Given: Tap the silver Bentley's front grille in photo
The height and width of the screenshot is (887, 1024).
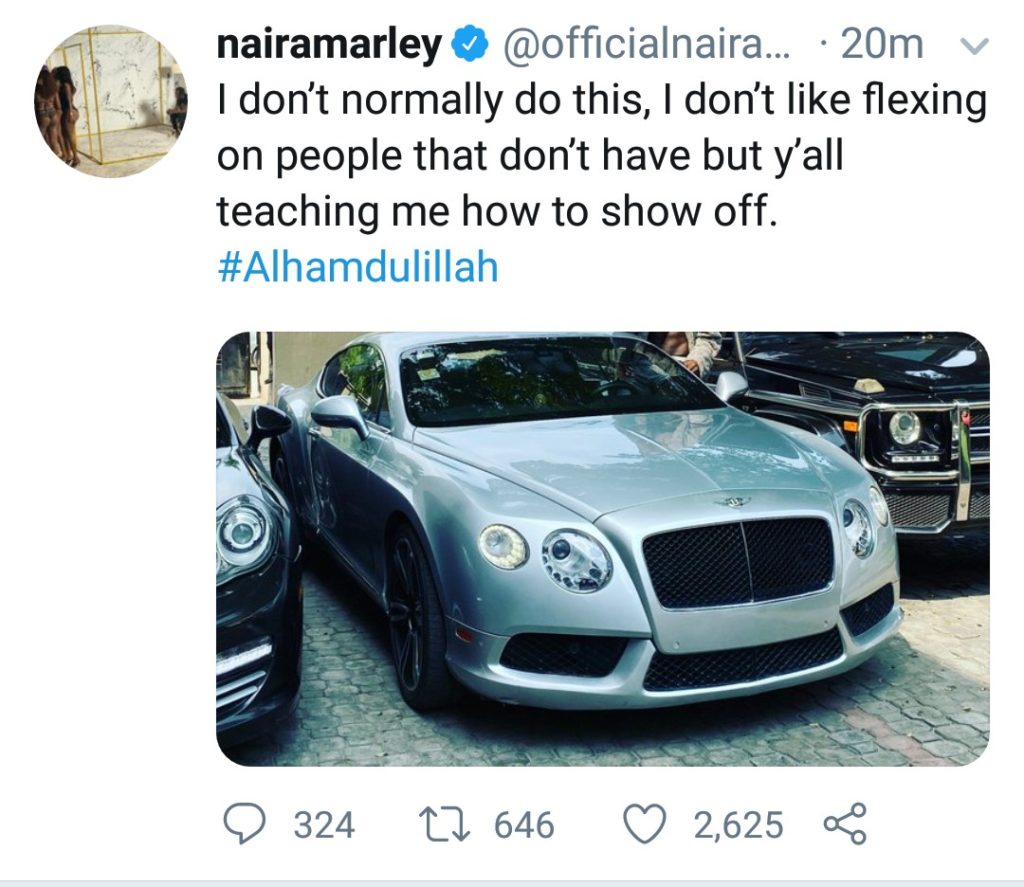Looking at the screenshot, I should pos(738,560).
